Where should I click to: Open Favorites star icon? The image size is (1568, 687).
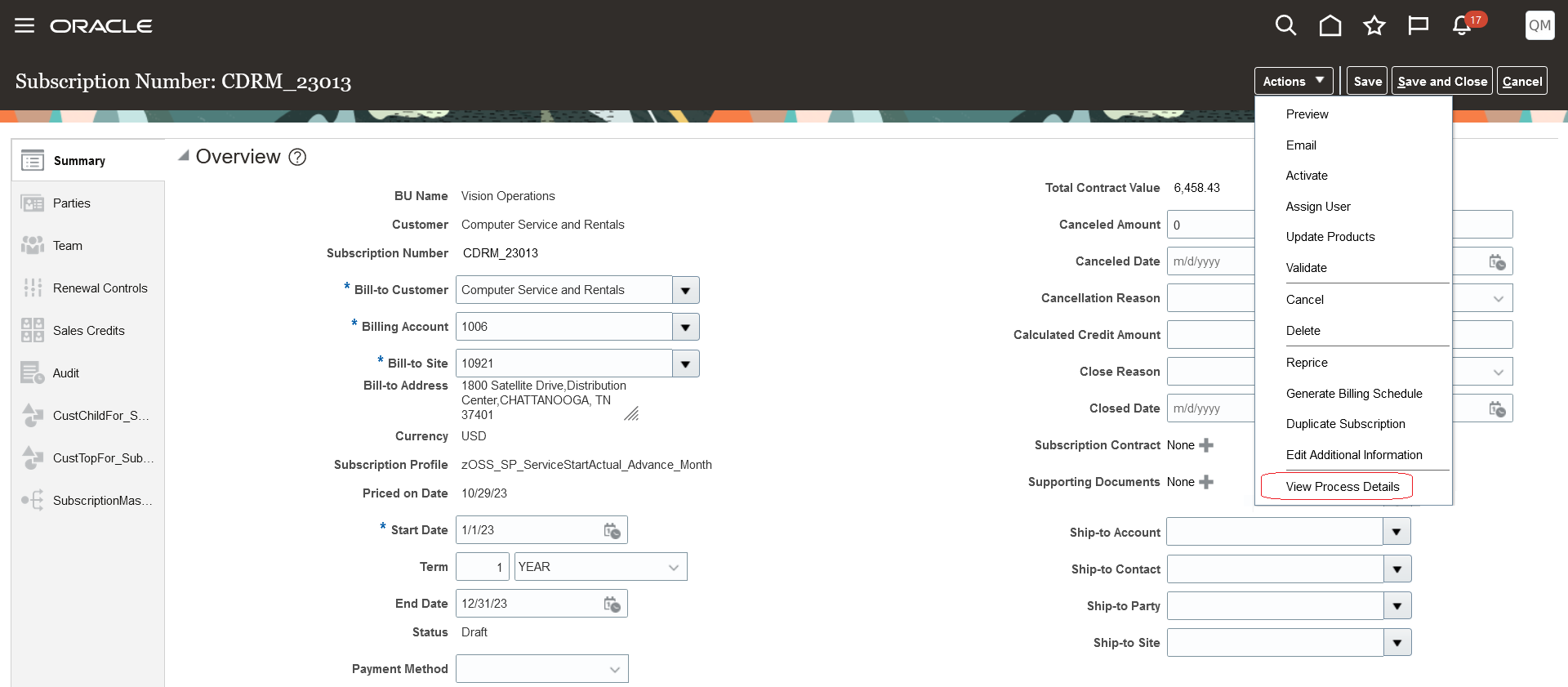pyautogui.click(x=1374, y=25)
